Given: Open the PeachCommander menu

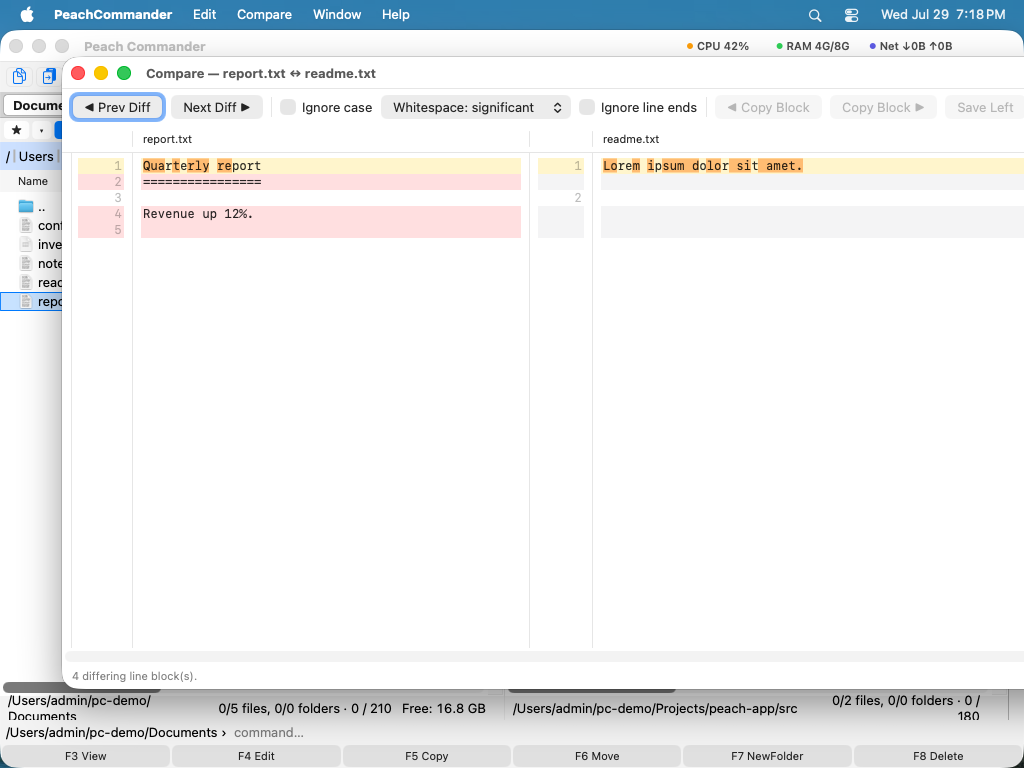Looking at the screenshot, I should [113, 14].
